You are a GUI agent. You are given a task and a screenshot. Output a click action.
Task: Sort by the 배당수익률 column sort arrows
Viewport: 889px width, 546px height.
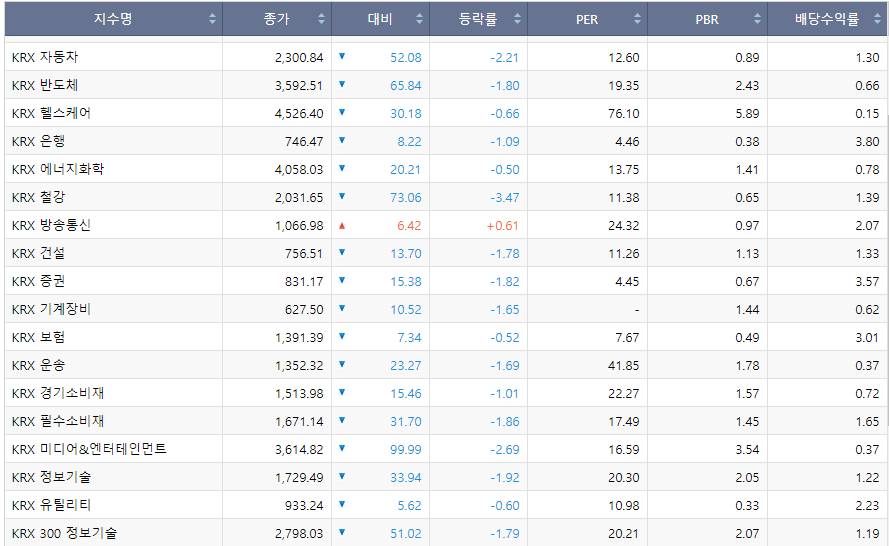click(x=878, y=19)
